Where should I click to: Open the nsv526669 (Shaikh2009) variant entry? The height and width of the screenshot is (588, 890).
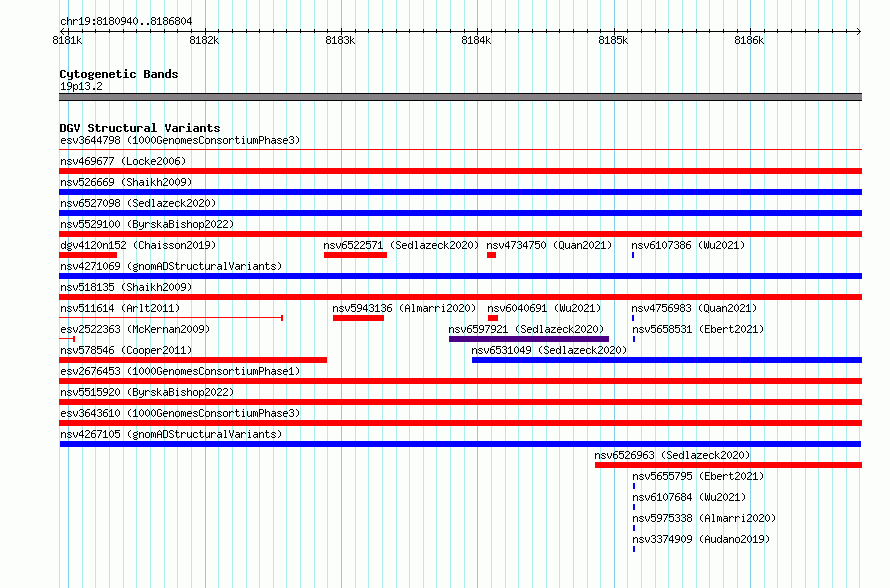tap(126, 182)
